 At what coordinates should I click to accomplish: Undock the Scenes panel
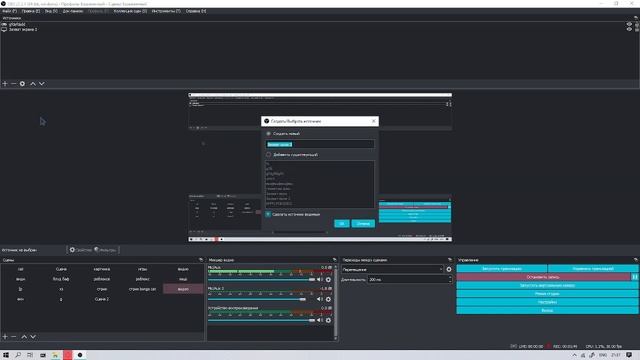point(201,260)
